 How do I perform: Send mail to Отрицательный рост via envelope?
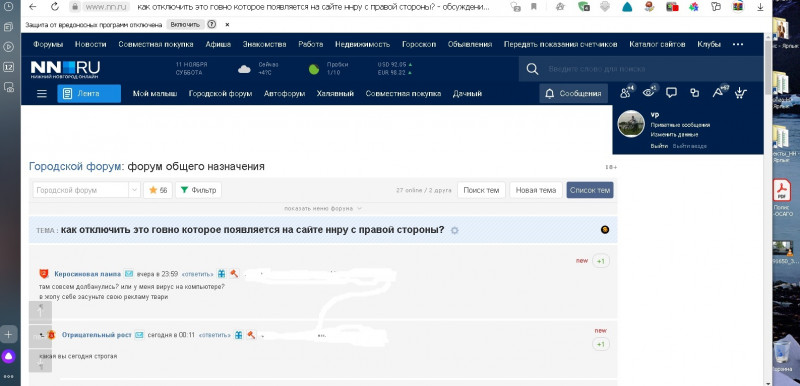(x=139, y=335)
